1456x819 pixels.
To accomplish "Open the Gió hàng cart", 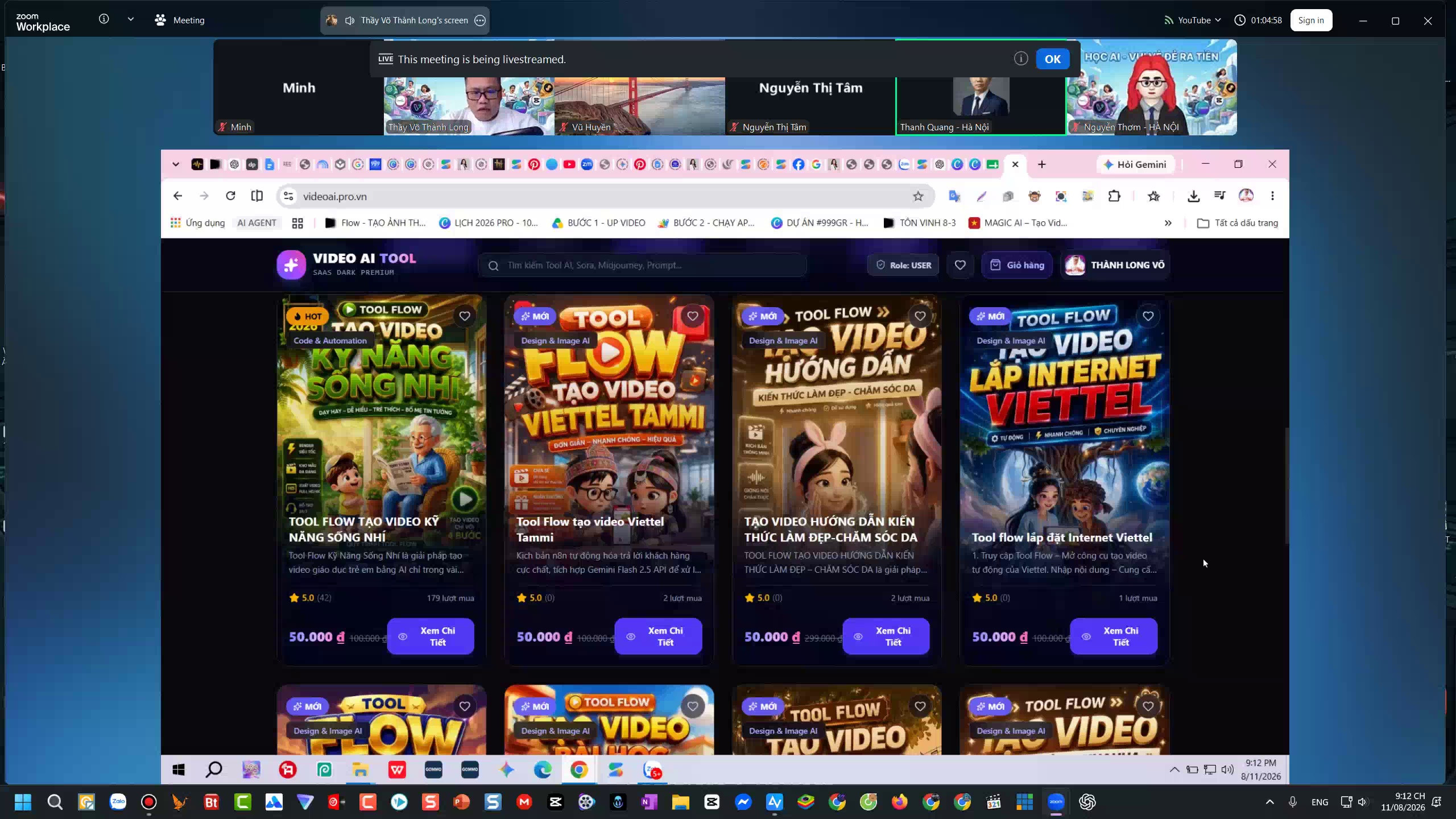I will (x=1017, y=265).
